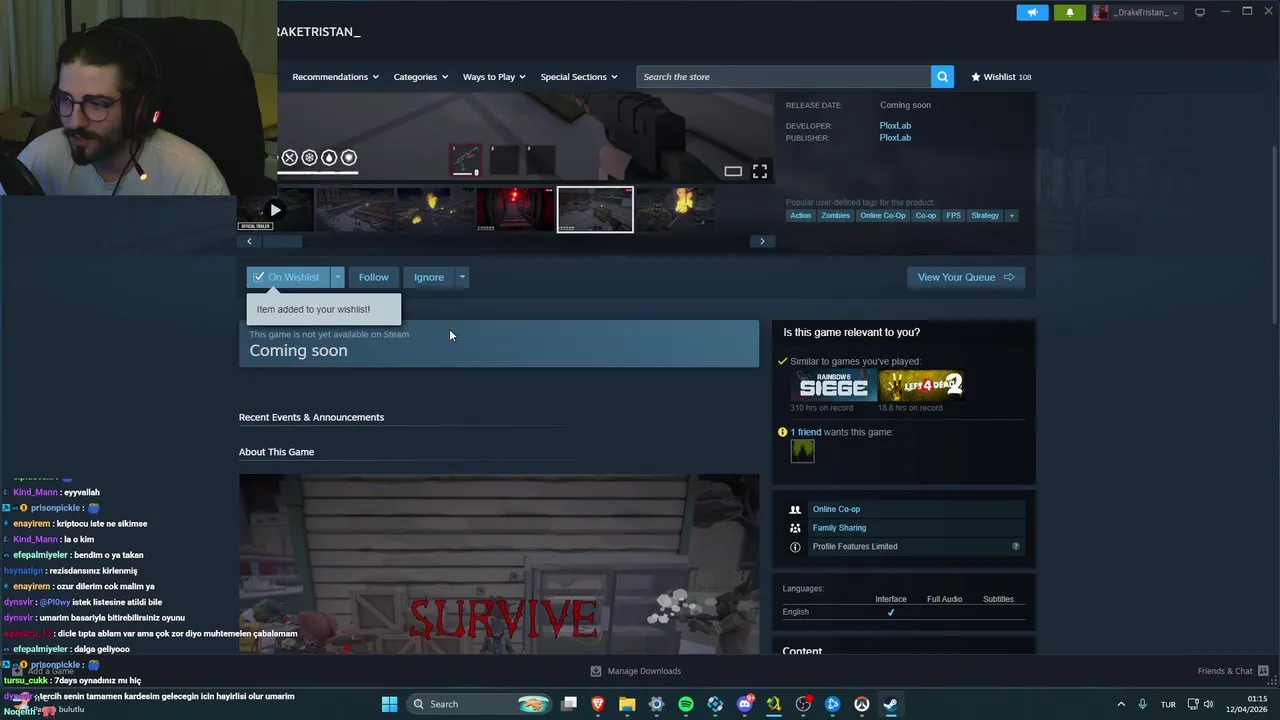Open Friends & Chat

(x=1233, y=671)
